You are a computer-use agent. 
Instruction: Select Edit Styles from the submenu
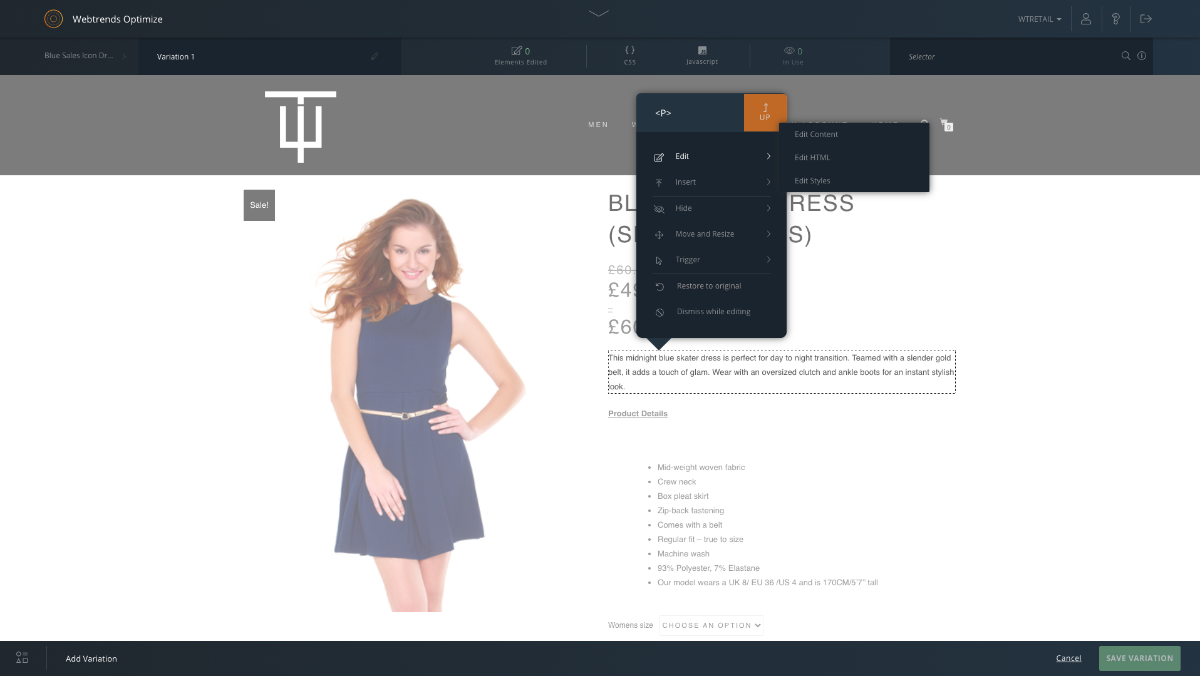(x=812, y=181)
